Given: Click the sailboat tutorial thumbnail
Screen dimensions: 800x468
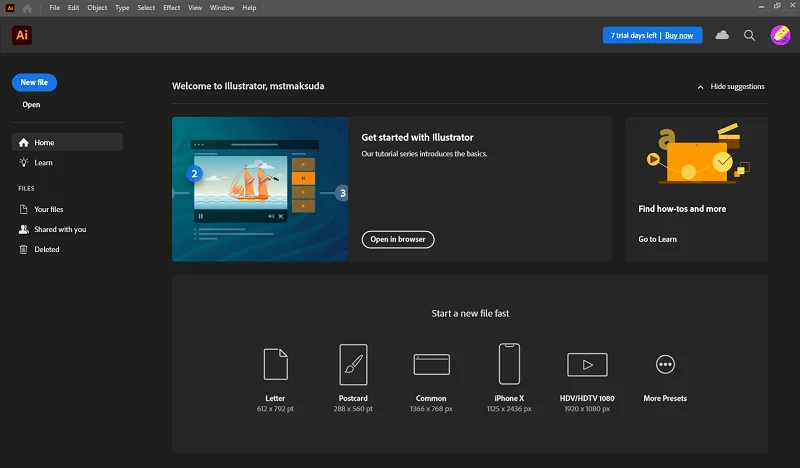Looking at the screenshot, I should [x=260, y=189].
